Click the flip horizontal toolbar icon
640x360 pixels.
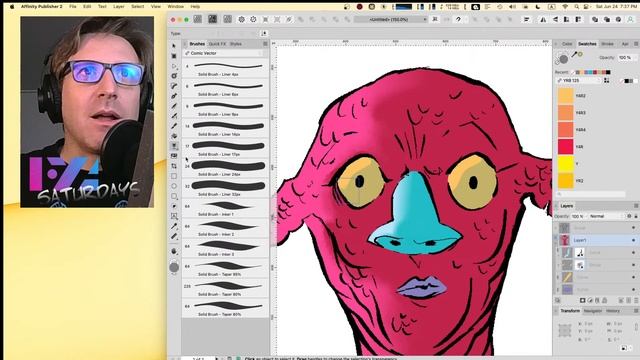[543, 19]
